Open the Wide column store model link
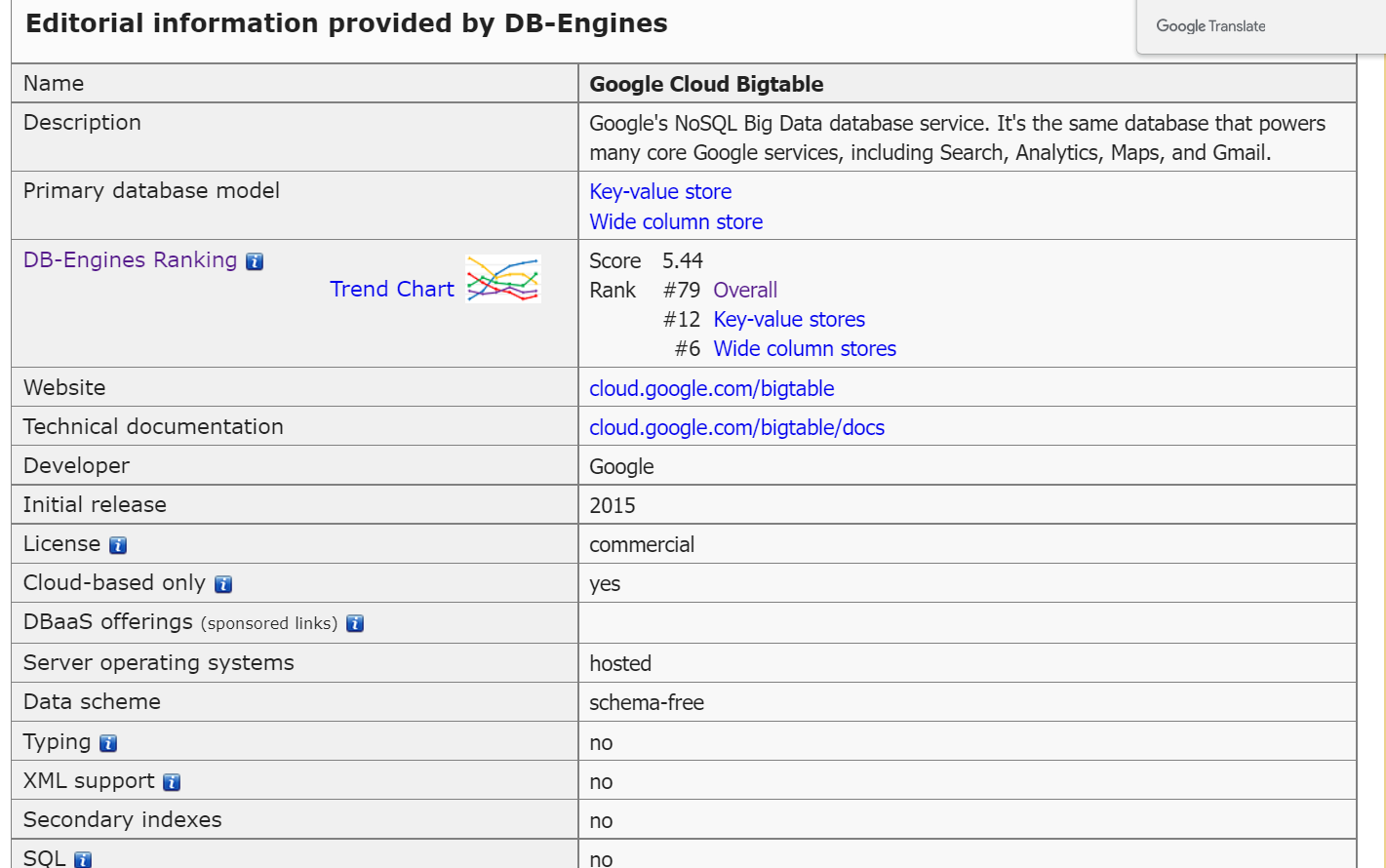The height and width of the screenshot is (868, 1386). point(676,221)
